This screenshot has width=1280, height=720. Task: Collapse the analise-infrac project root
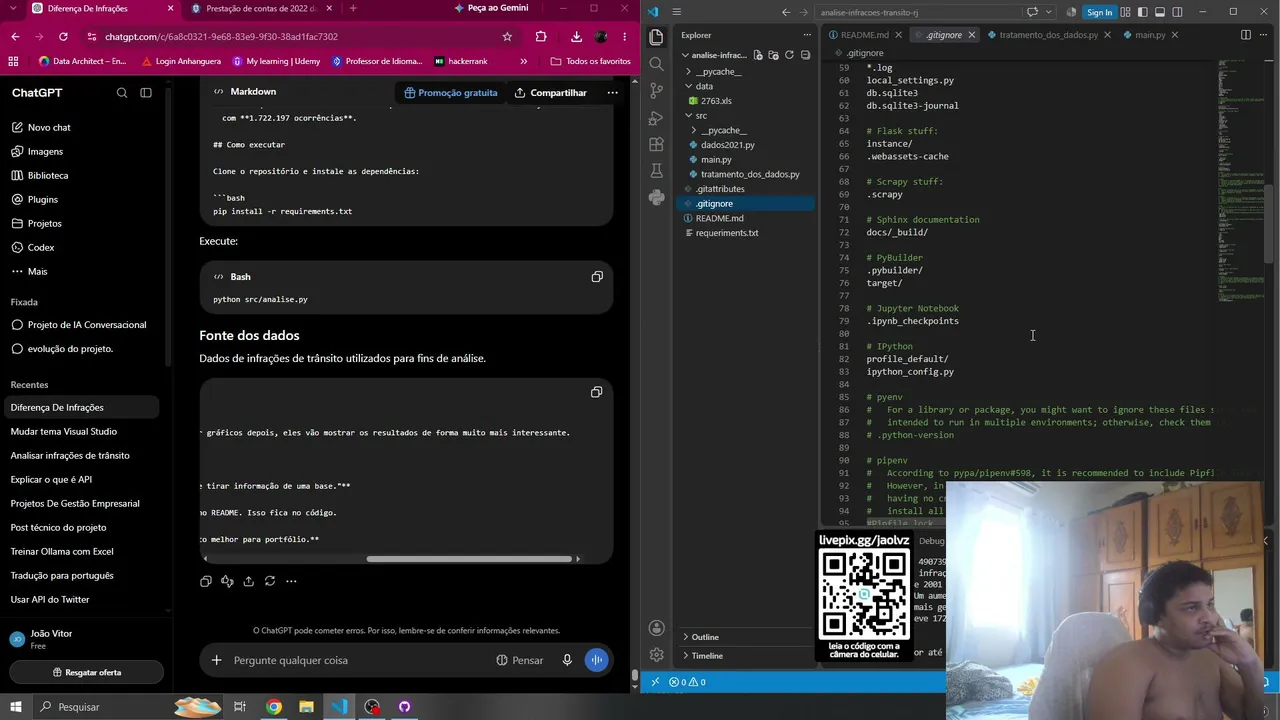click(685, 55)
